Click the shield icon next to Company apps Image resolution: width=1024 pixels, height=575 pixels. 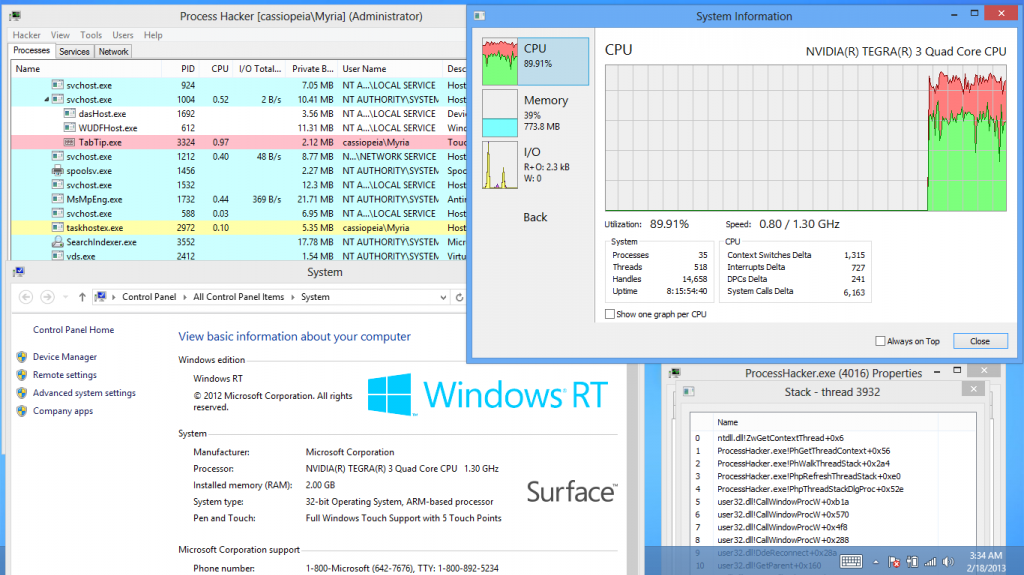(x=22, y=411)
